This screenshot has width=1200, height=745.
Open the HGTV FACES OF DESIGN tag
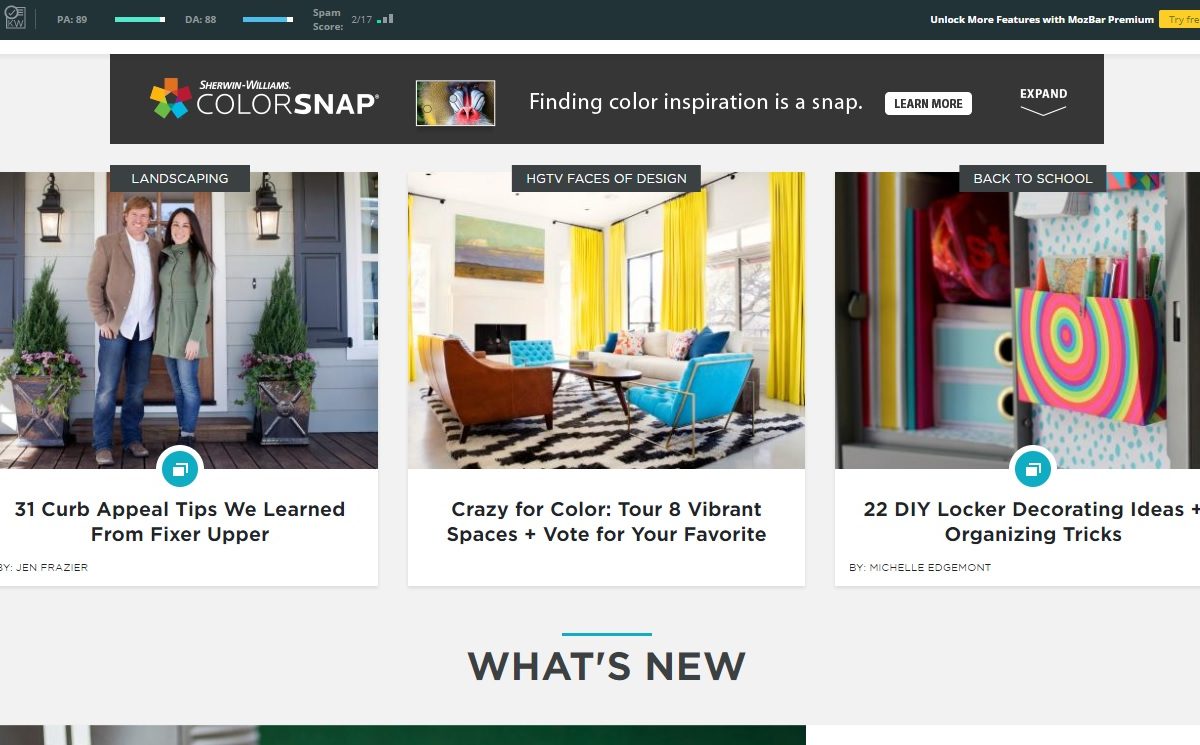(606, 178)
